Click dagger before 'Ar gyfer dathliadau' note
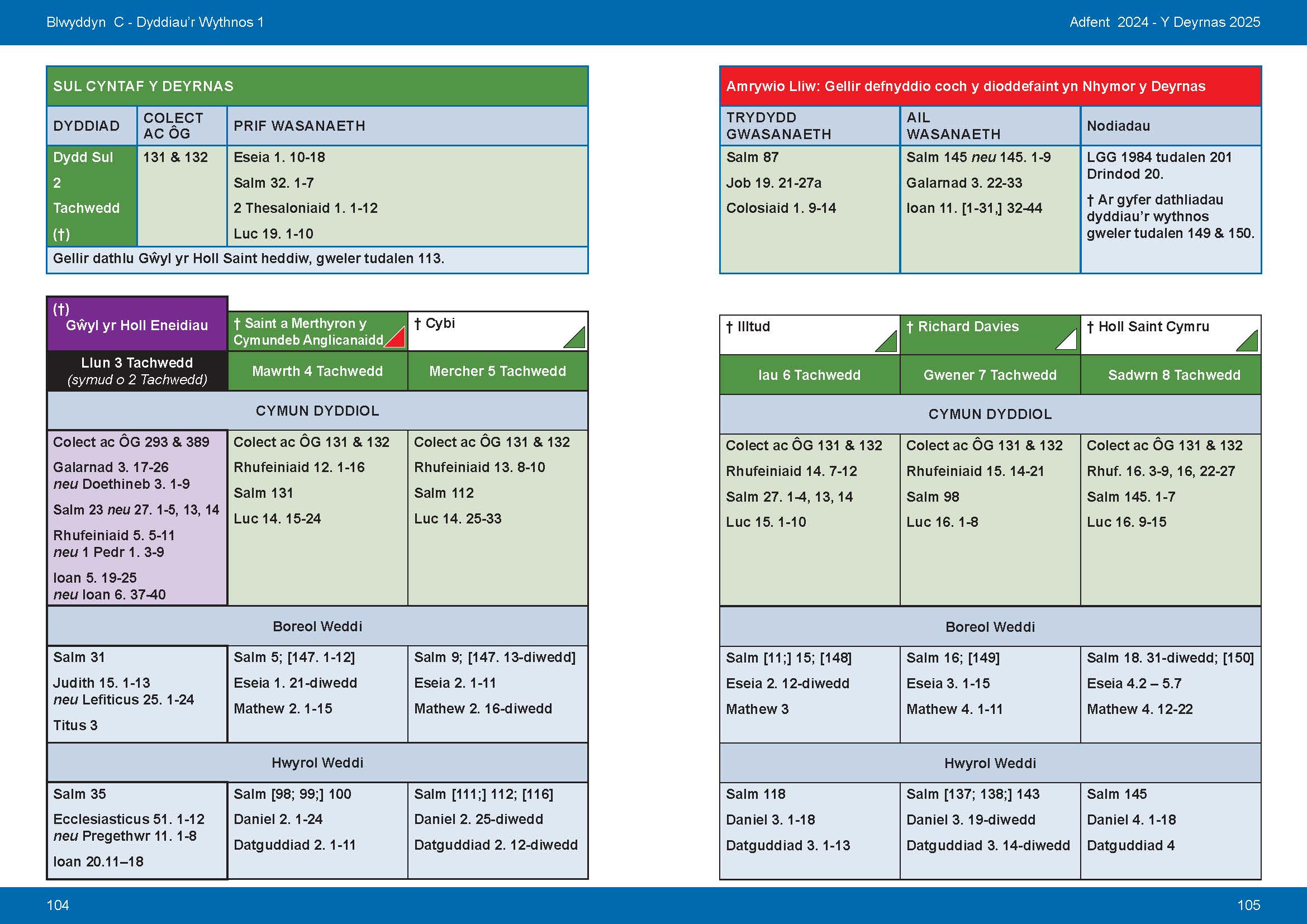1307x924 pixels. pyautogui.click(x=1090, y=201)
